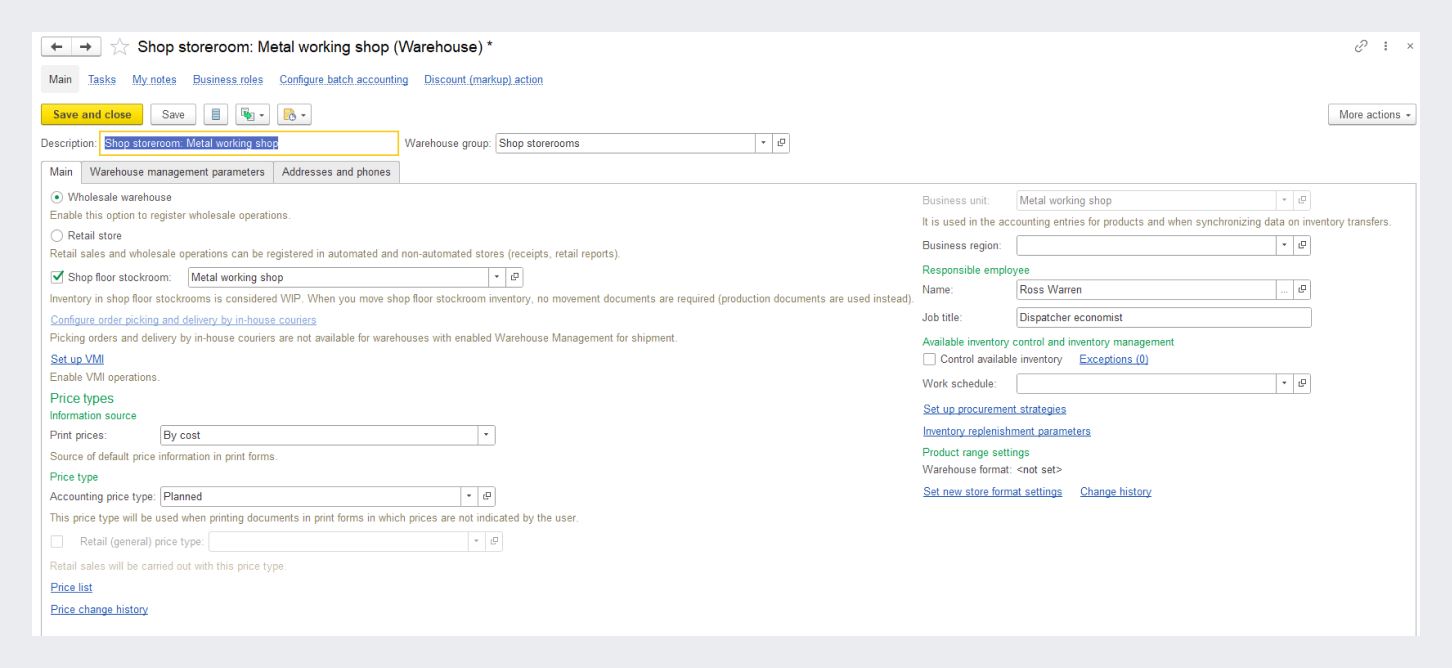The height and width of the screenshot is (668, 1452).
Task: Click the open icon beside Warehouse group
Action: click(782, 143)
